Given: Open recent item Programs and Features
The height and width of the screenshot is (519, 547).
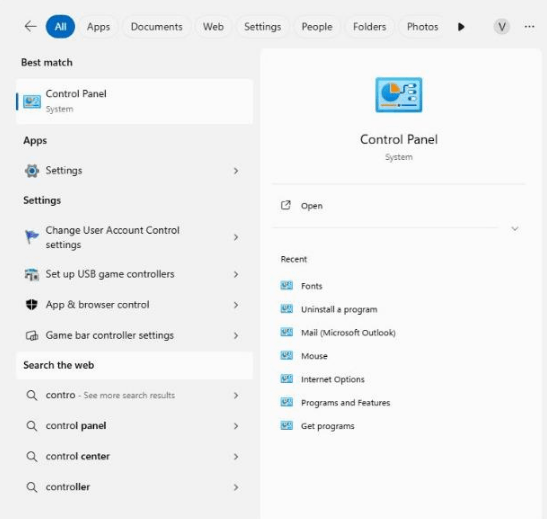Looking at the screenshot, I should [345, 403].
